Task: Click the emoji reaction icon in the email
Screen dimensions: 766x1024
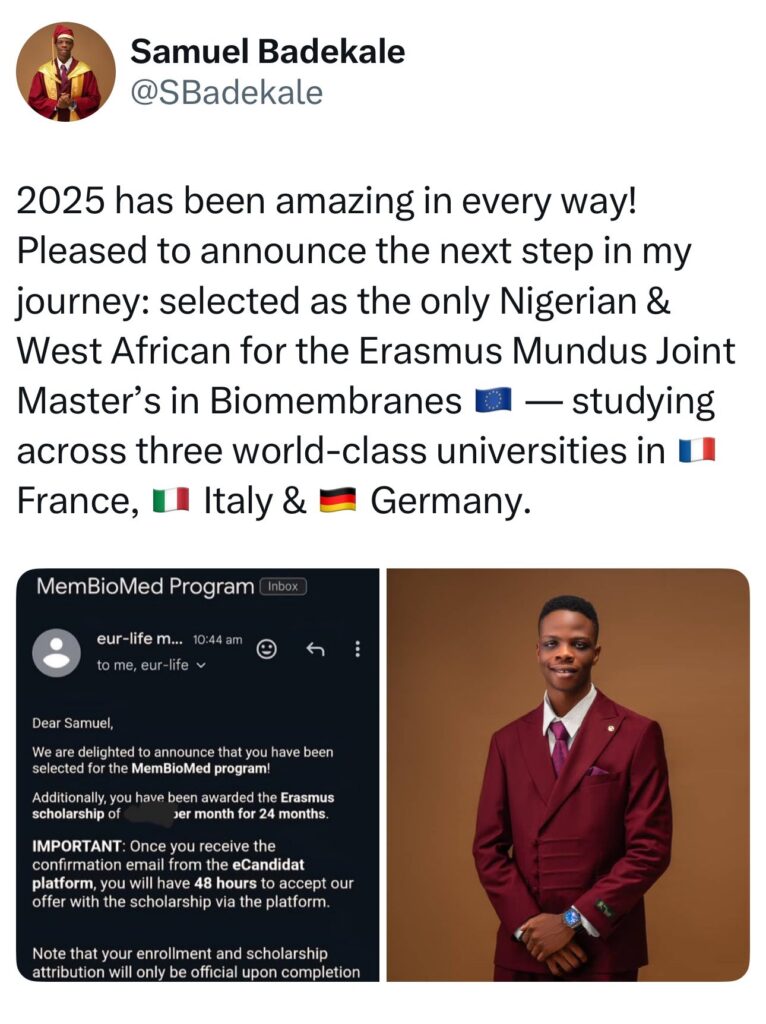Action: 267,649
